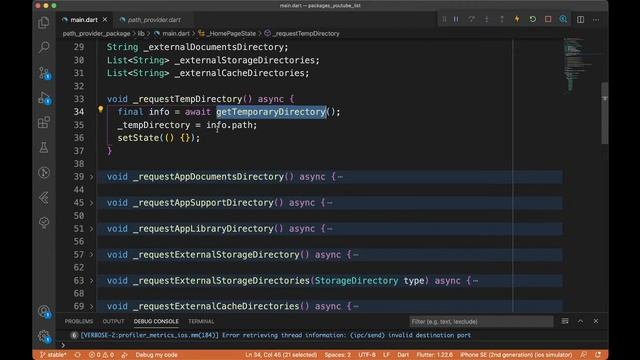Image resolution: width=640 pixels, height=360 pixels.
Task: Change end of line via LF
Action: pyautogui.click(x=386, y=355)
